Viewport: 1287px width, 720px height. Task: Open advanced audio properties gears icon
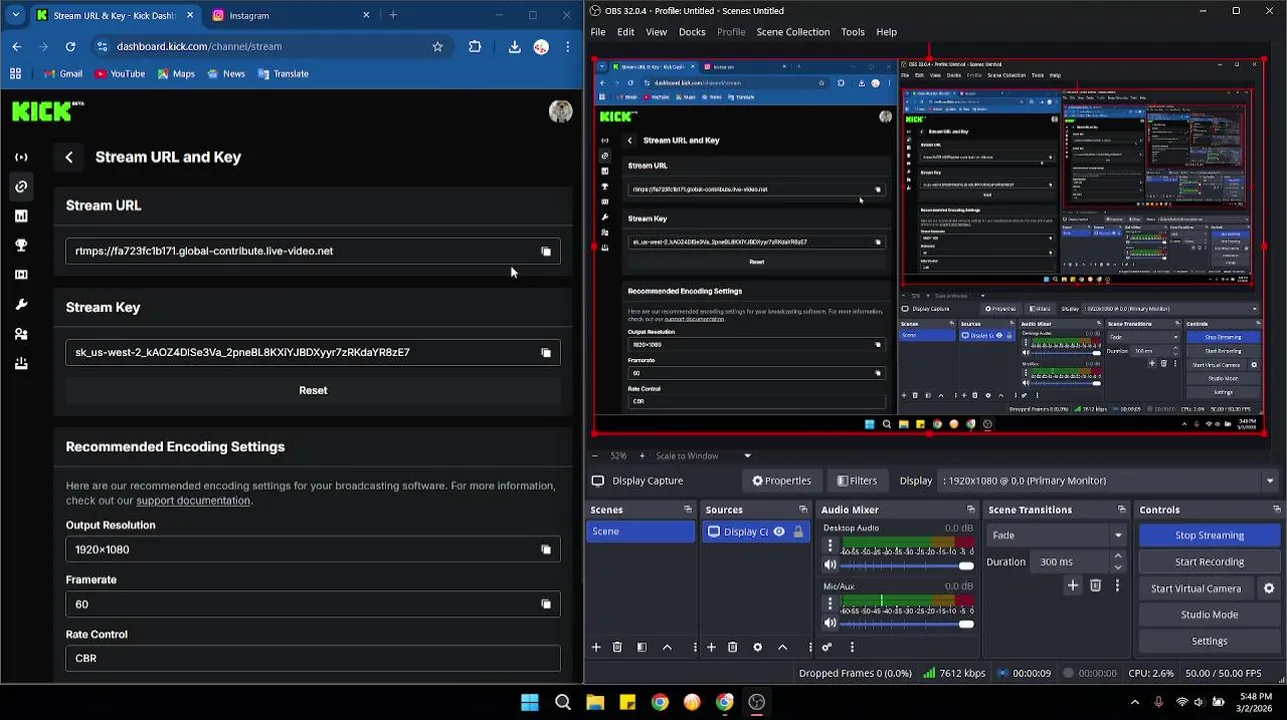(x=827, y=647)
